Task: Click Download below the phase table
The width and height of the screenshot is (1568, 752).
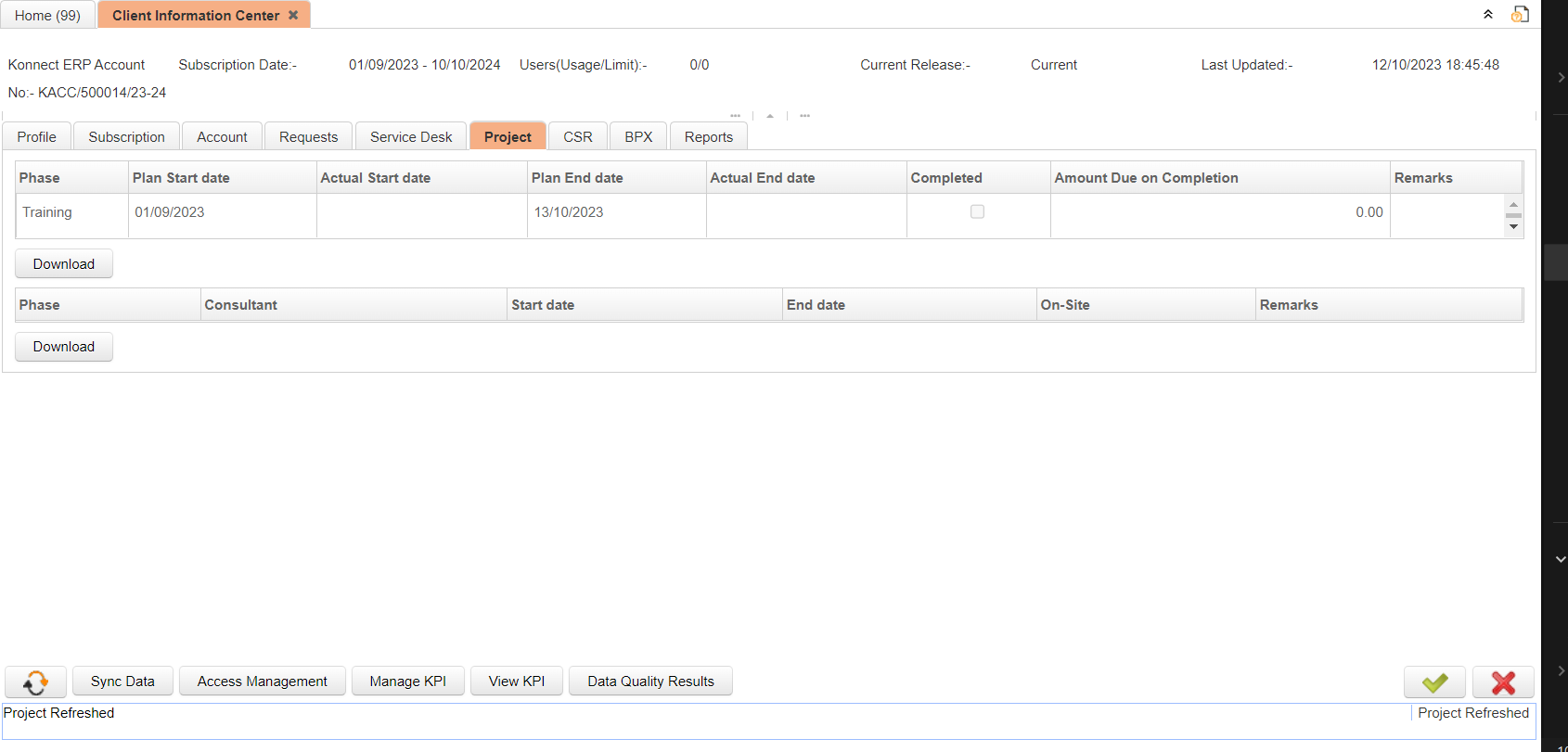Action: point(64,264)
